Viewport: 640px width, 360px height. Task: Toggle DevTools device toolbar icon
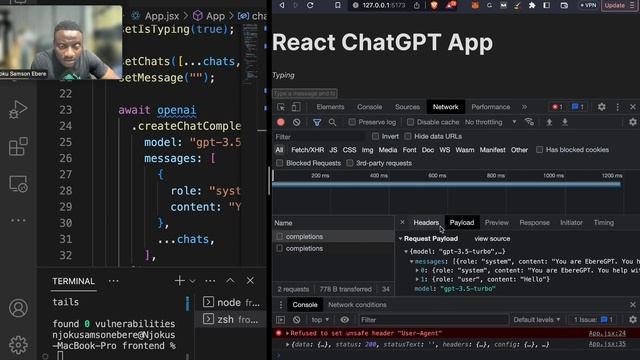296,107
